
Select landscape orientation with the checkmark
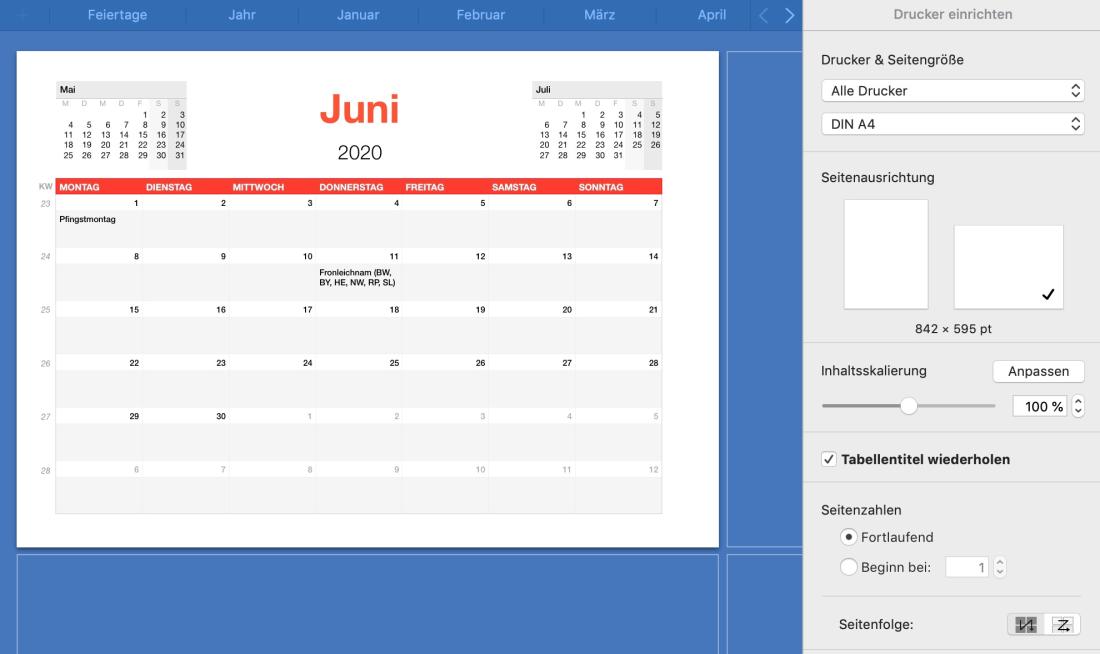pyautogui.click(x=1008, y=266)
